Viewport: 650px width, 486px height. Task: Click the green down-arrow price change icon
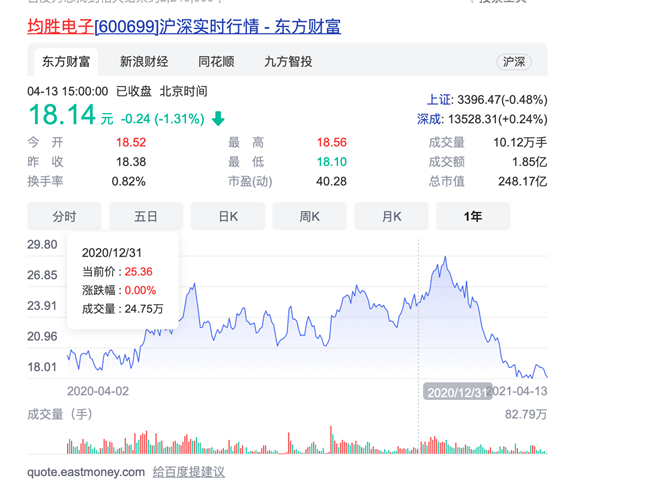218,119
